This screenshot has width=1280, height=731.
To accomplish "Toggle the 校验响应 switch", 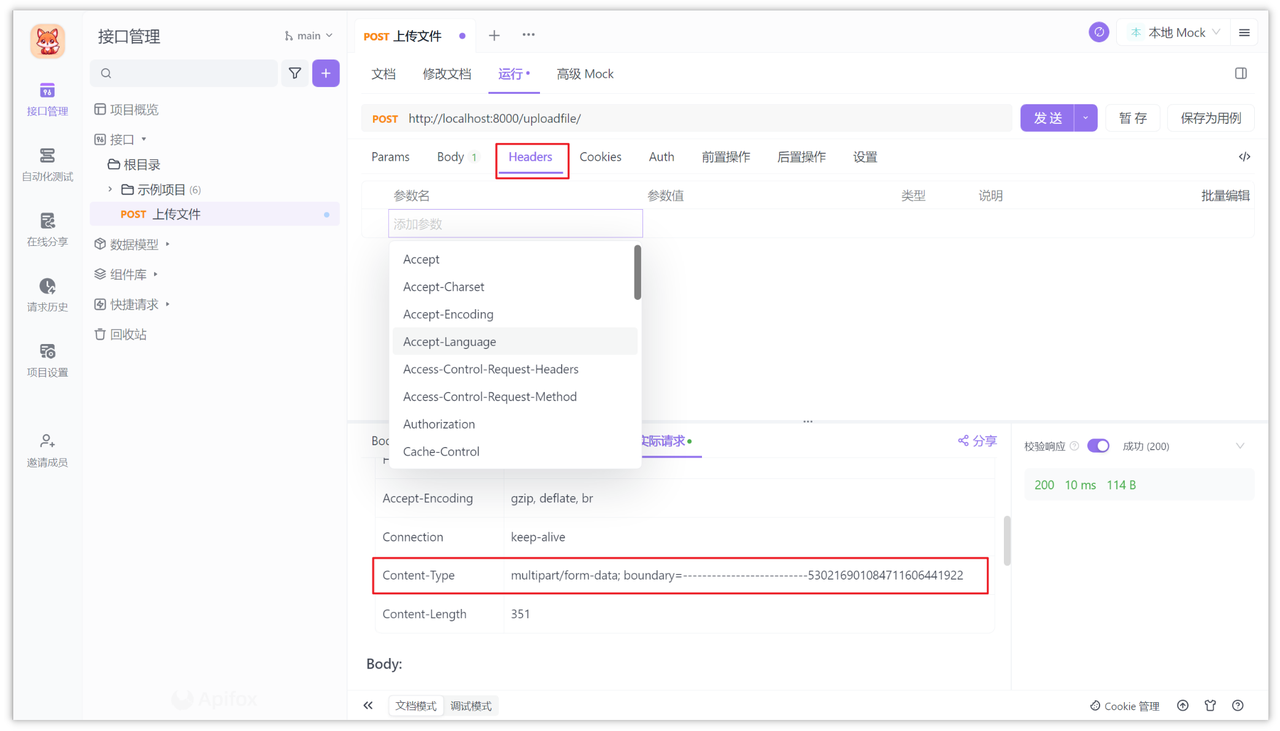I will [1098, 446].
